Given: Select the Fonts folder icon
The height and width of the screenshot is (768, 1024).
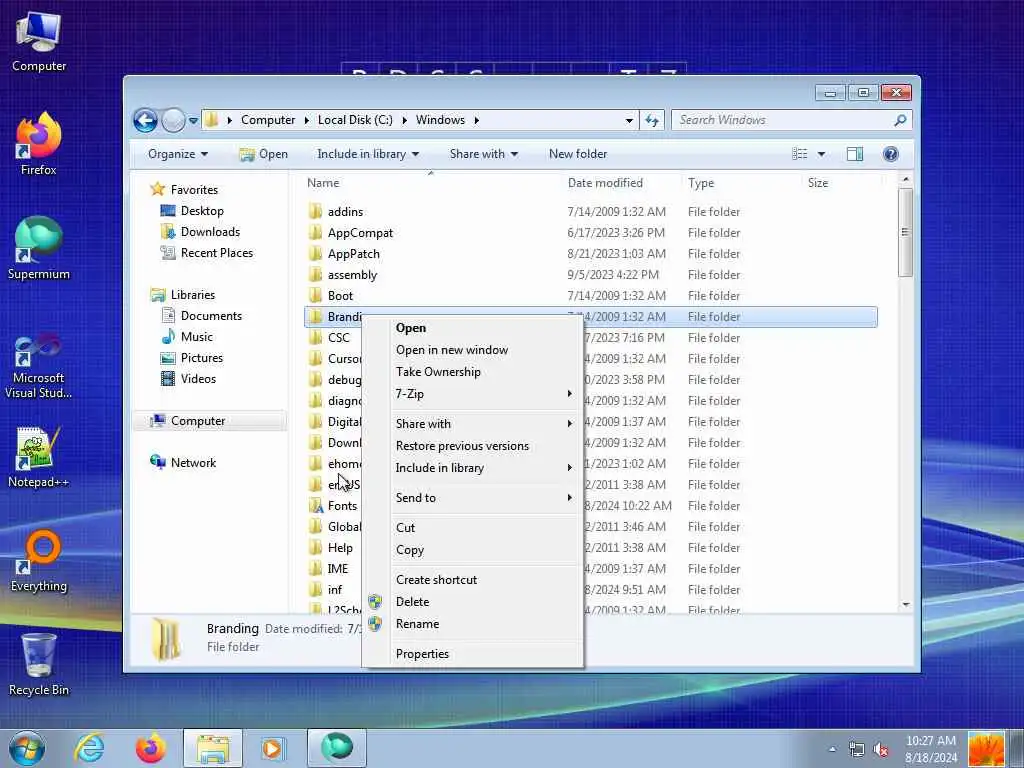Looking at the screenshot, I should coord(316,505).
